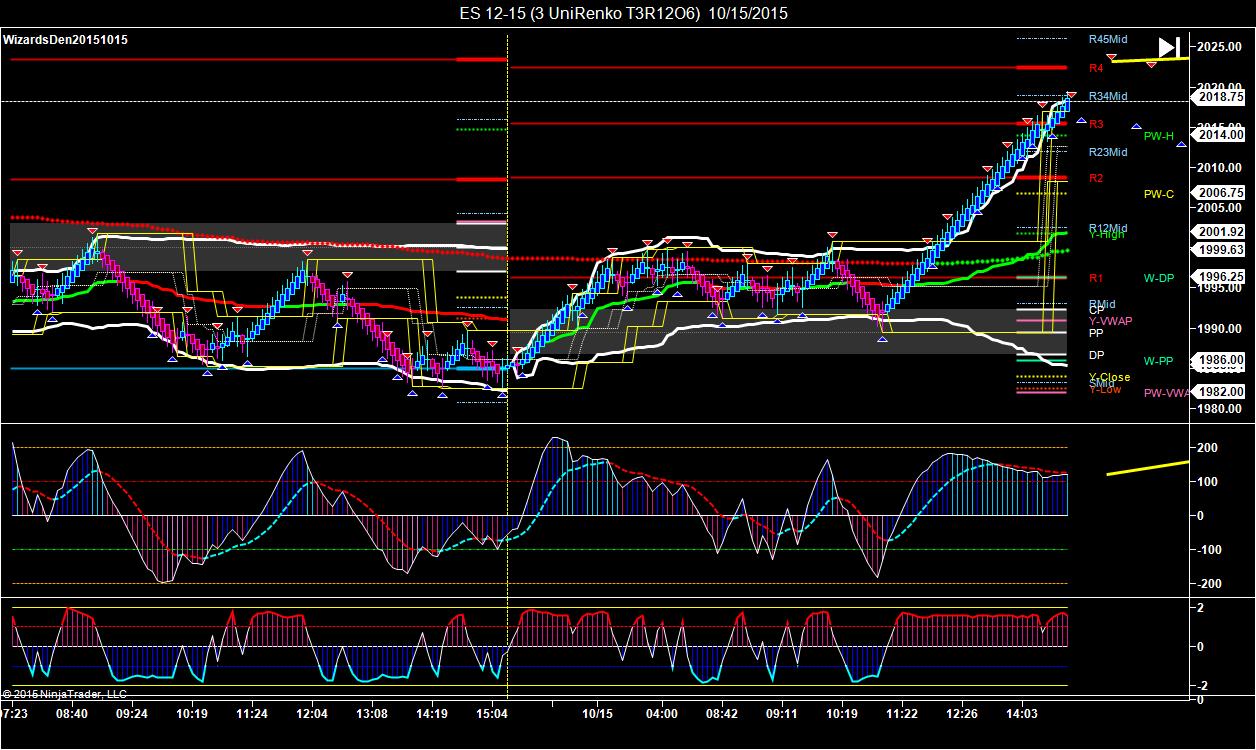Select the 08:42 time axis label

click(722, 715)
